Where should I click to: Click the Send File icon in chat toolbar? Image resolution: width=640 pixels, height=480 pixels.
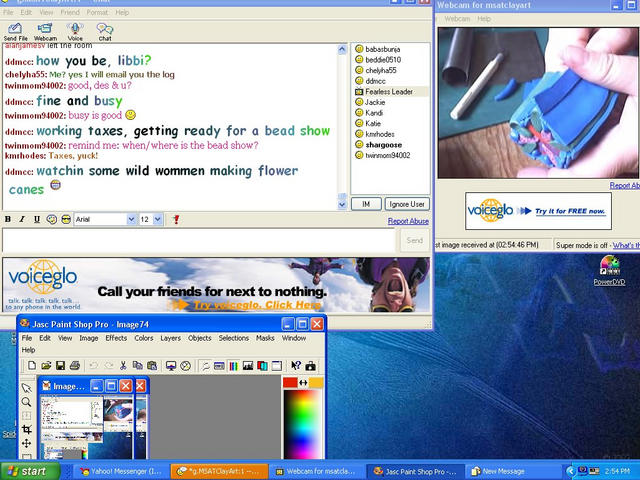click(15, 31)
